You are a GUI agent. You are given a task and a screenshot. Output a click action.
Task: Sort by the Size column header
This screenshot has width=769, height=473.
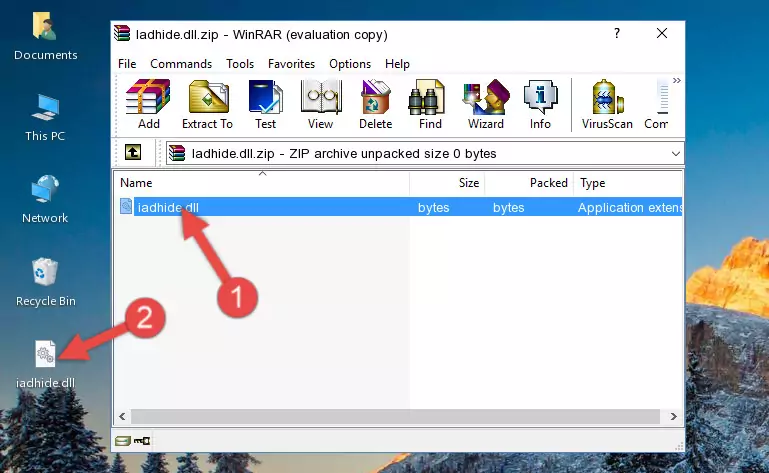click(x=447, y=183)
